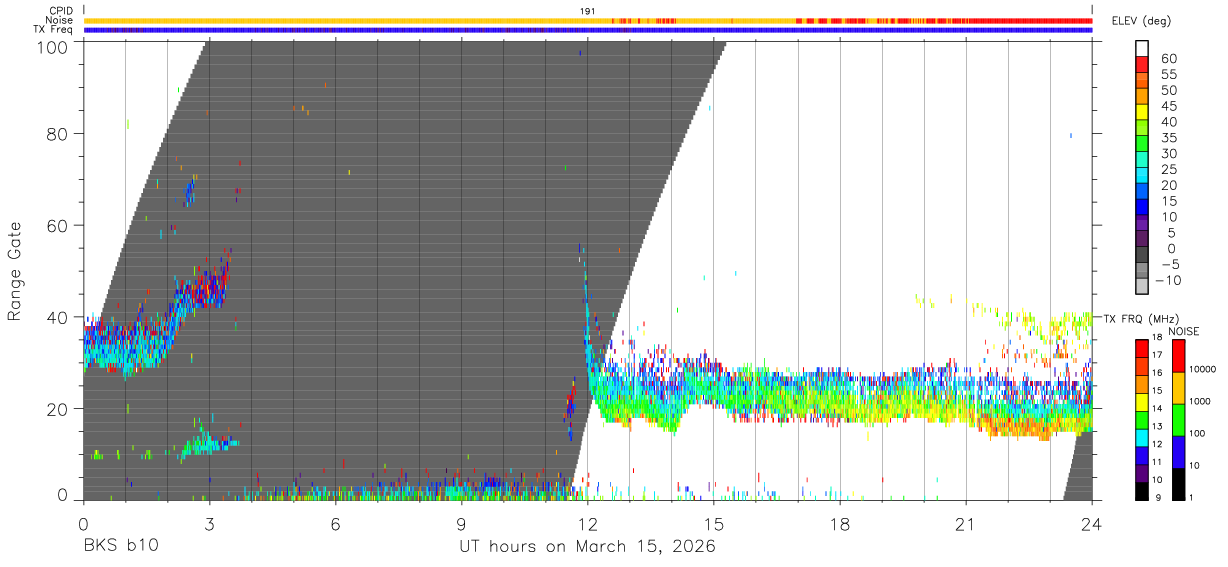Click the 'TX Freq' row label
This screenshot has height=567, width=1228.
(x=54, y=29)
